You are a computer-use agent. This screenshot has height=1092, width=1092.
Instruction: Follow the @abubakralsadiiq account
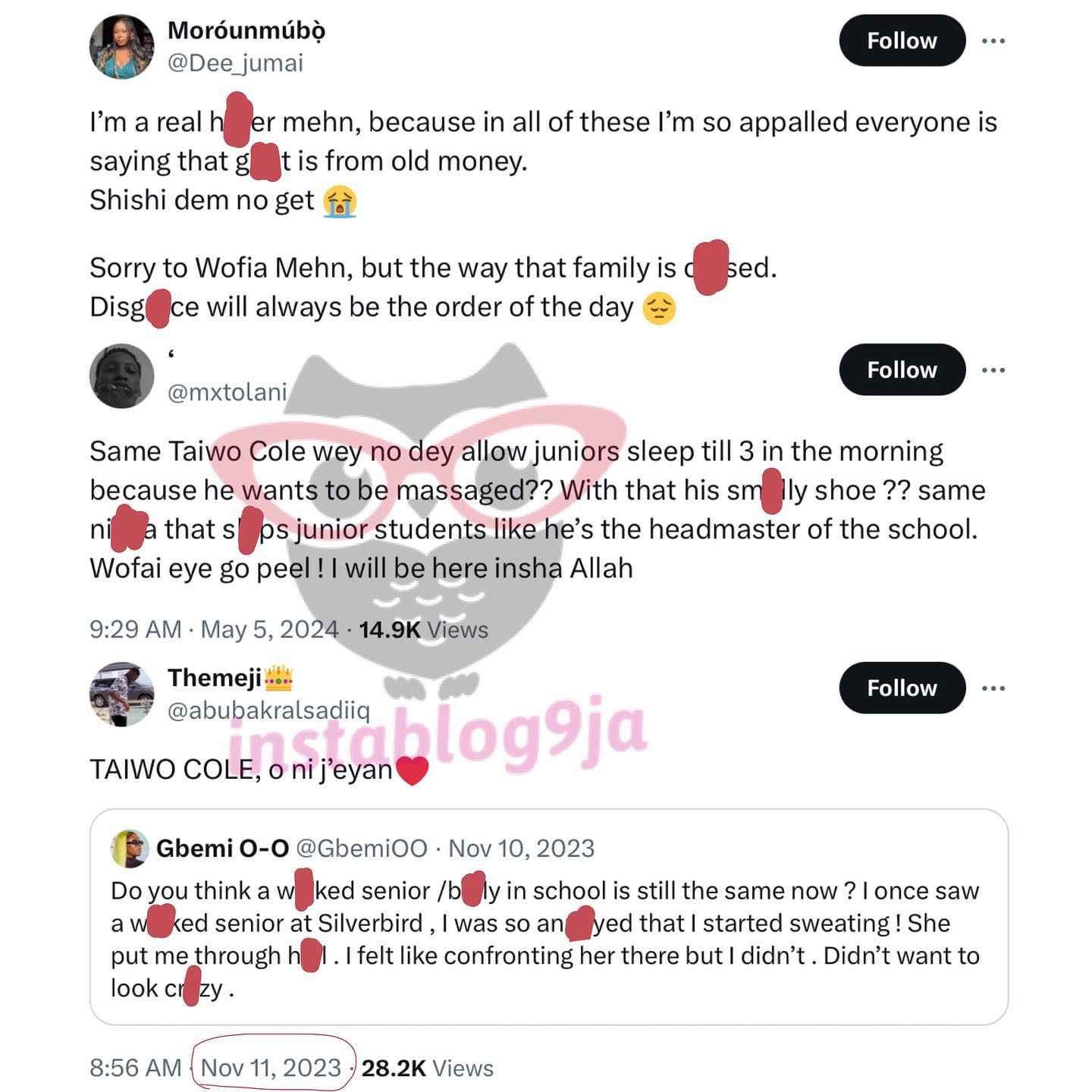point(902,688)
